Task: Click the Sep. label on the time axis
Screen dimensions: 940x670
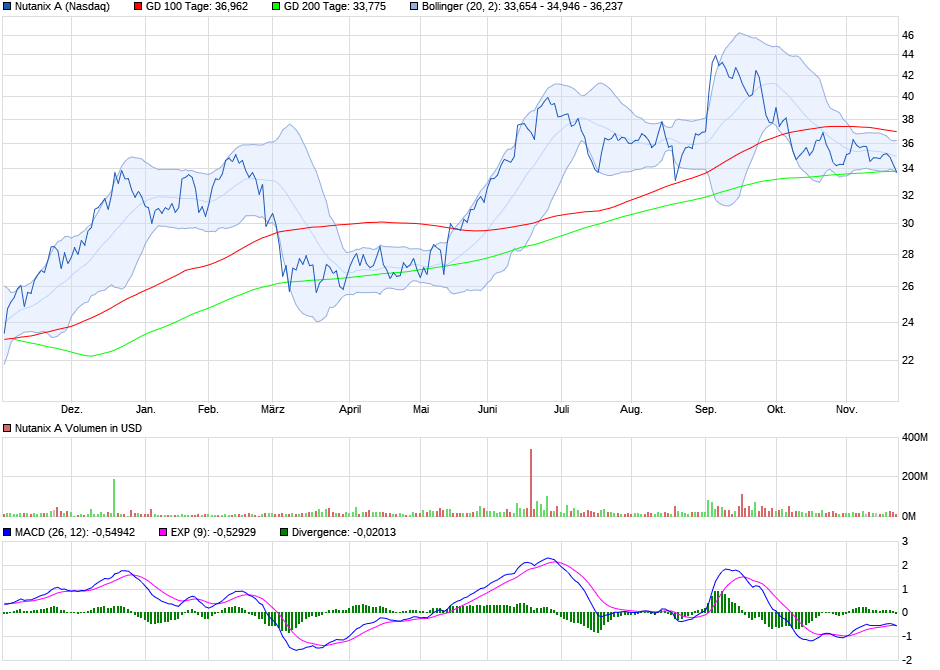Action: point(706,409)
